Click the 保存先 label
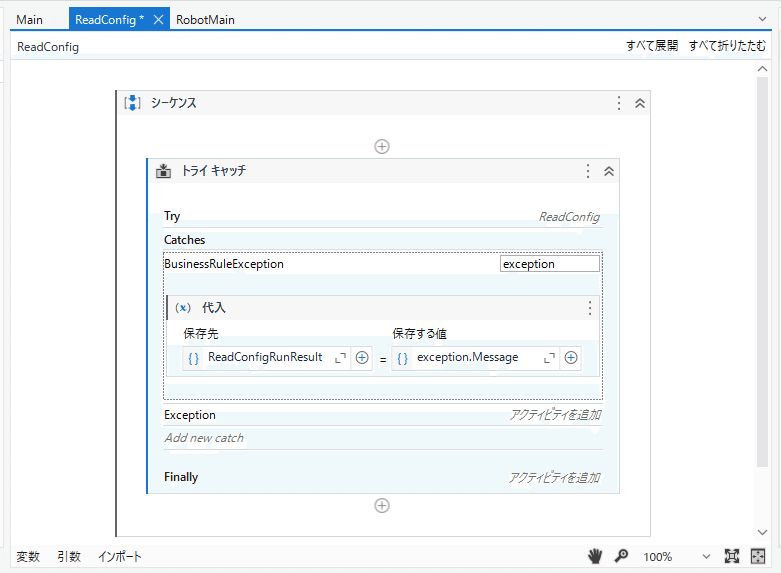 click(201, 334)
